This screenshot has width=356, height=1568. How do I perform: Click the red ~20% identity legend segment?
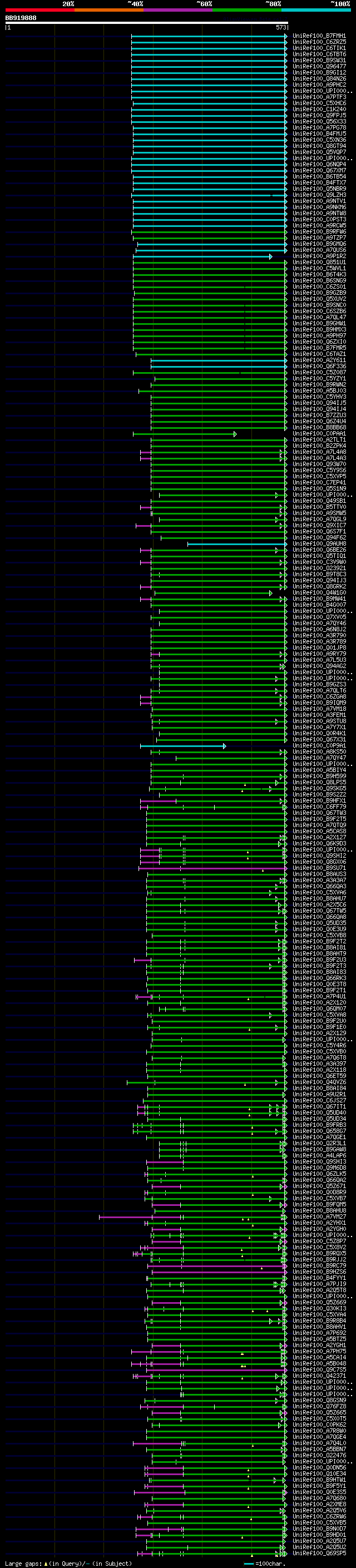coord(39,10)
